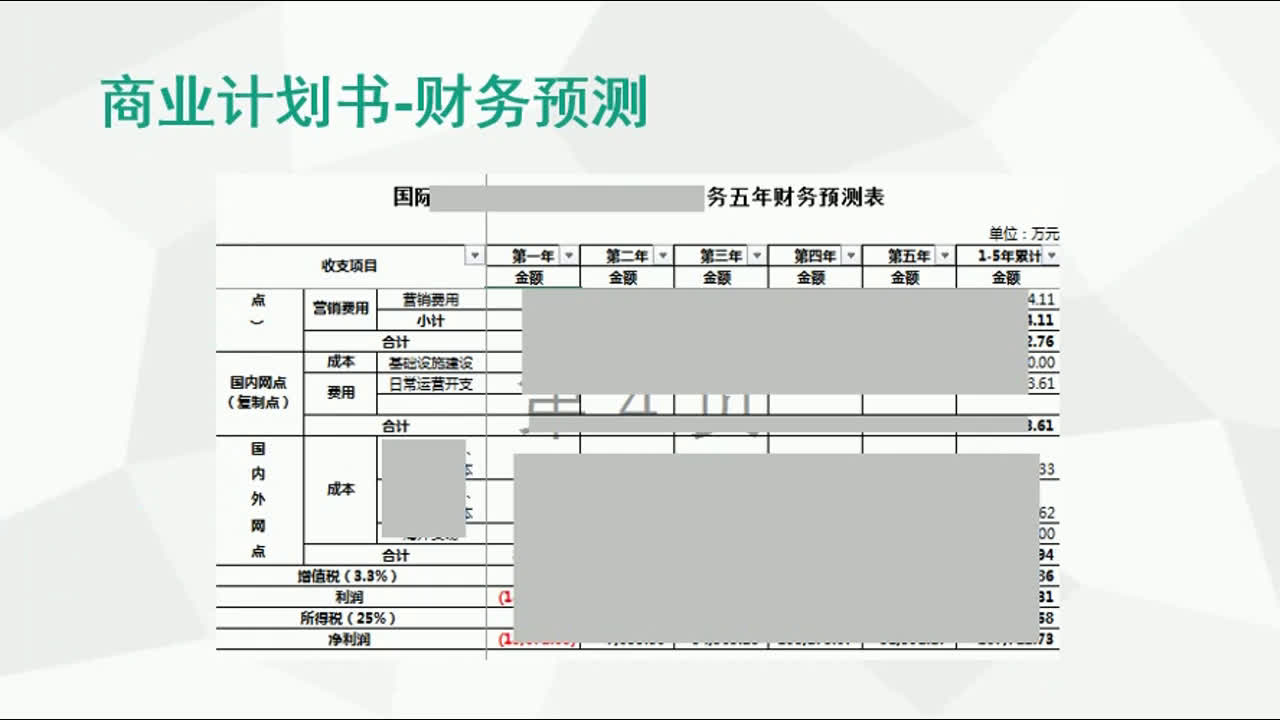Click the slide title 商业计划书-财务预测

point(375,102)
